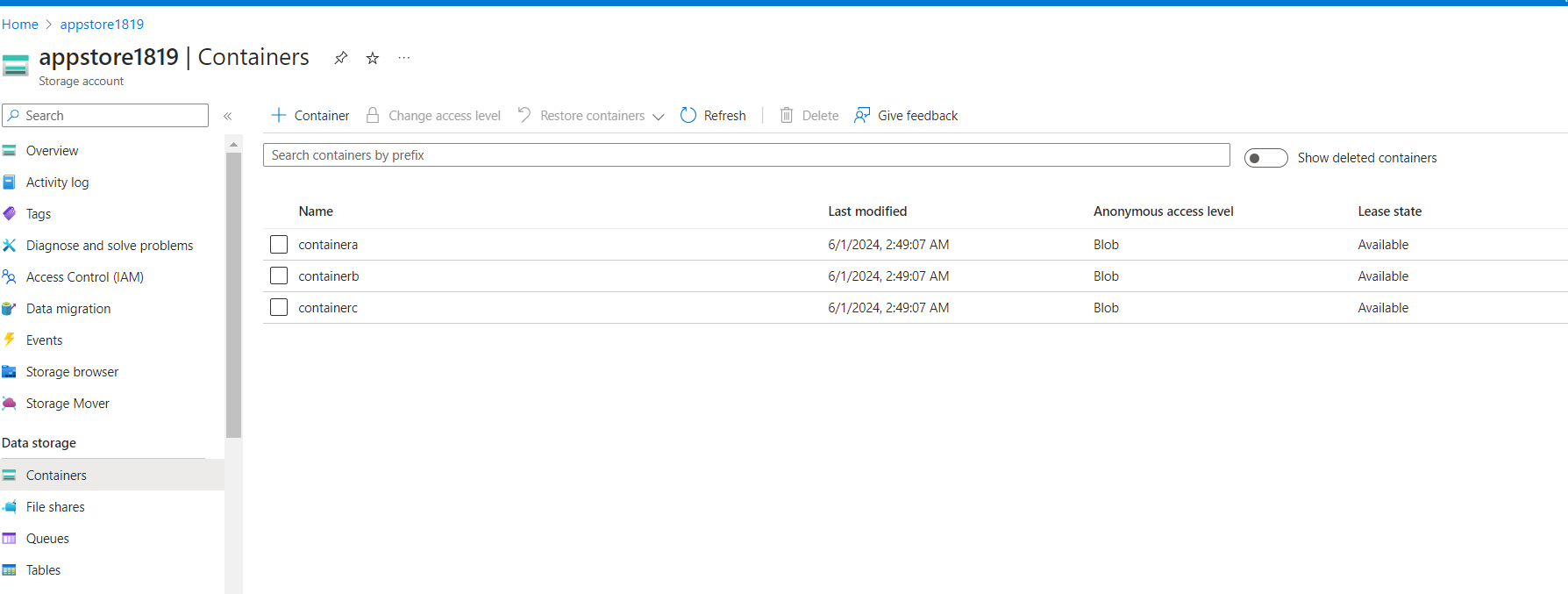Viewport: 1568px width, 594px height.
Task: Click the Activity log sidebar icon
Action: pos(9,182)
